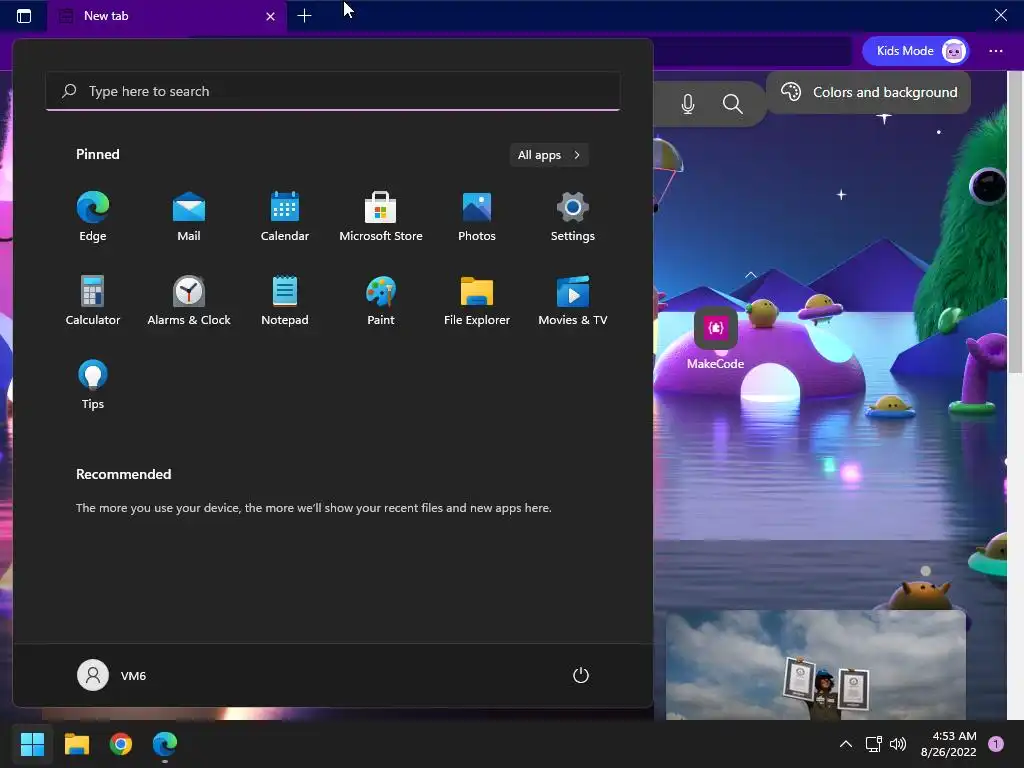Click the Start menu search field
The image size is (1024, 768).
pyautogui.click(x=332, y=91)
